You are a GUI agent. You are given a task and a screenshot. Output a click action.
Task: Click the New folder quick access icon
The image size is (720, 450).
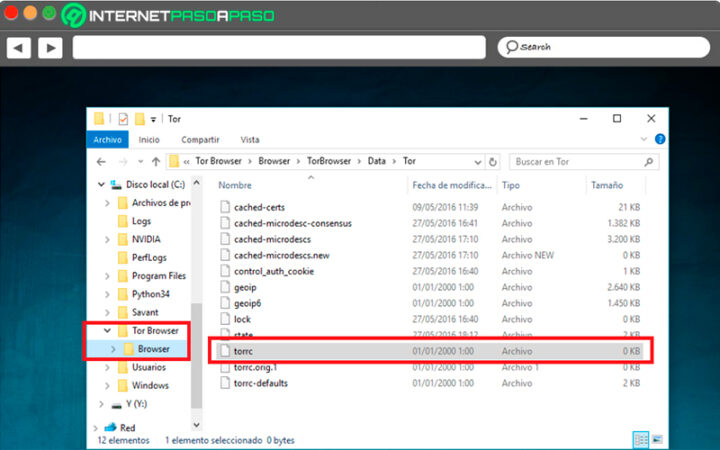(x=140, y=119)
